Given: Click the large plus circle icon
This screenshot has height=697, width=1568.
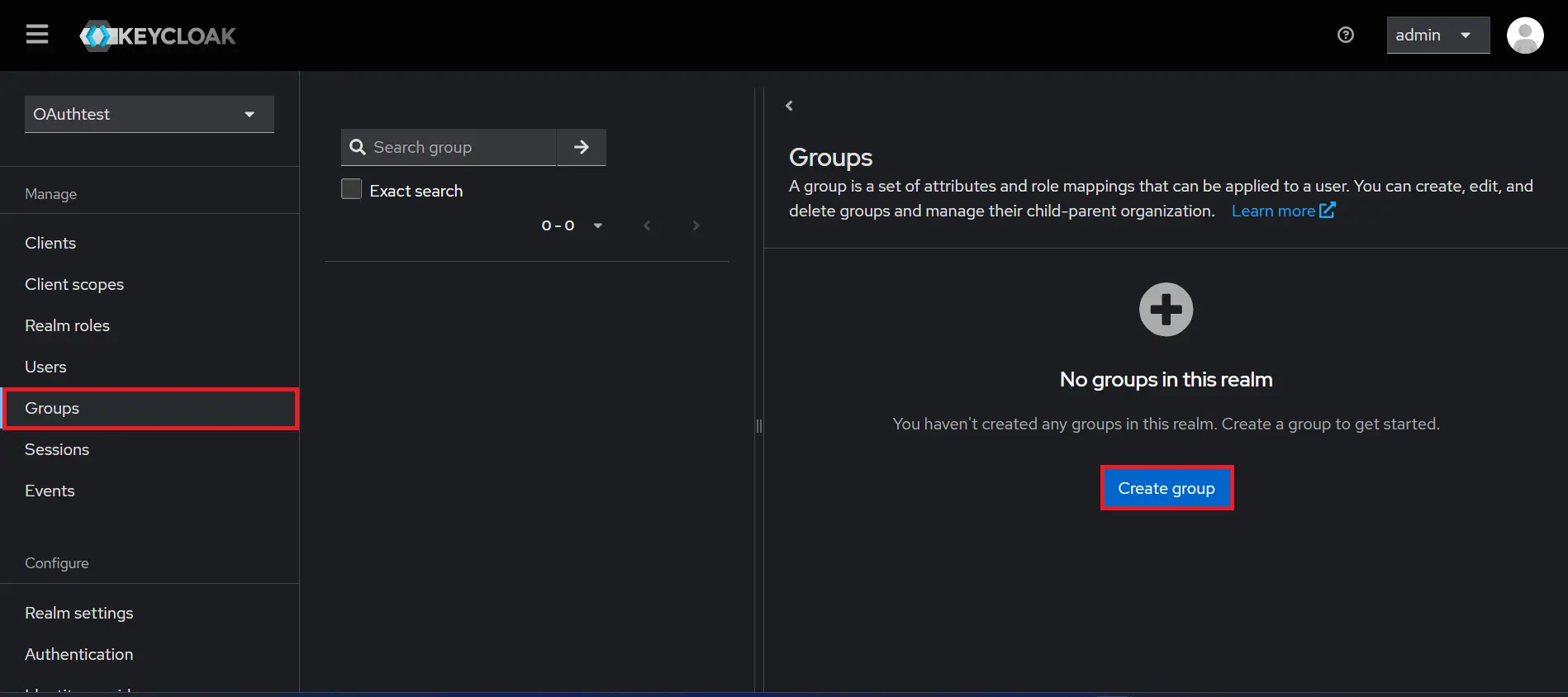Looking at the screenshot, I should pos(1166,310).
